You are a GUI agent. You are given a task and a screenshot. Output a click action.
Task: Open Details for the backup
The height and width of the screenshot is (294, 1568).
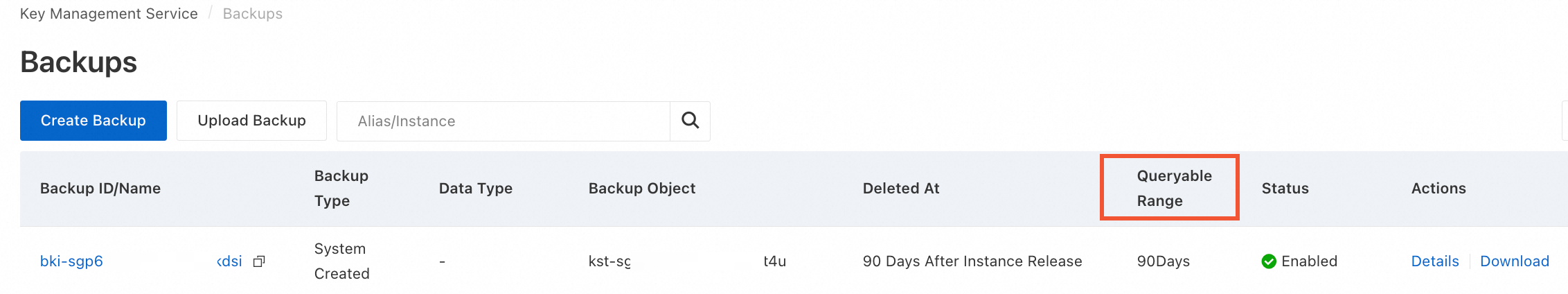point(1434,261)
